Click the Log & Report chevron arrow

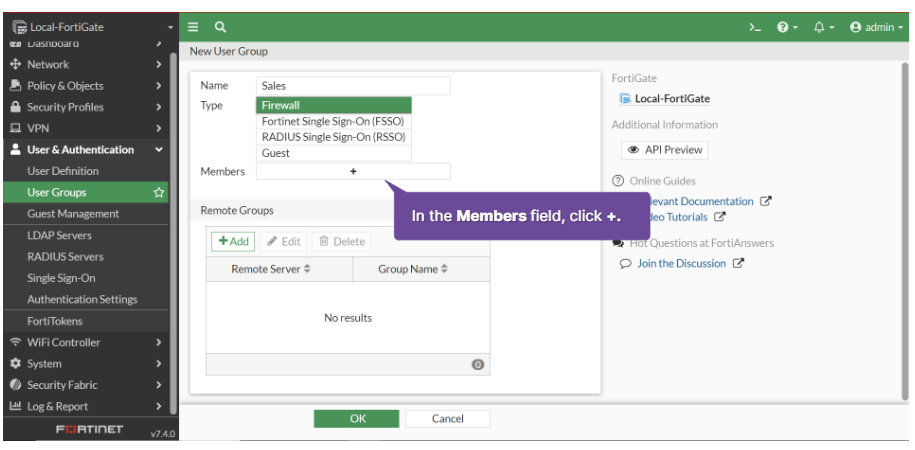click(159, 406)
